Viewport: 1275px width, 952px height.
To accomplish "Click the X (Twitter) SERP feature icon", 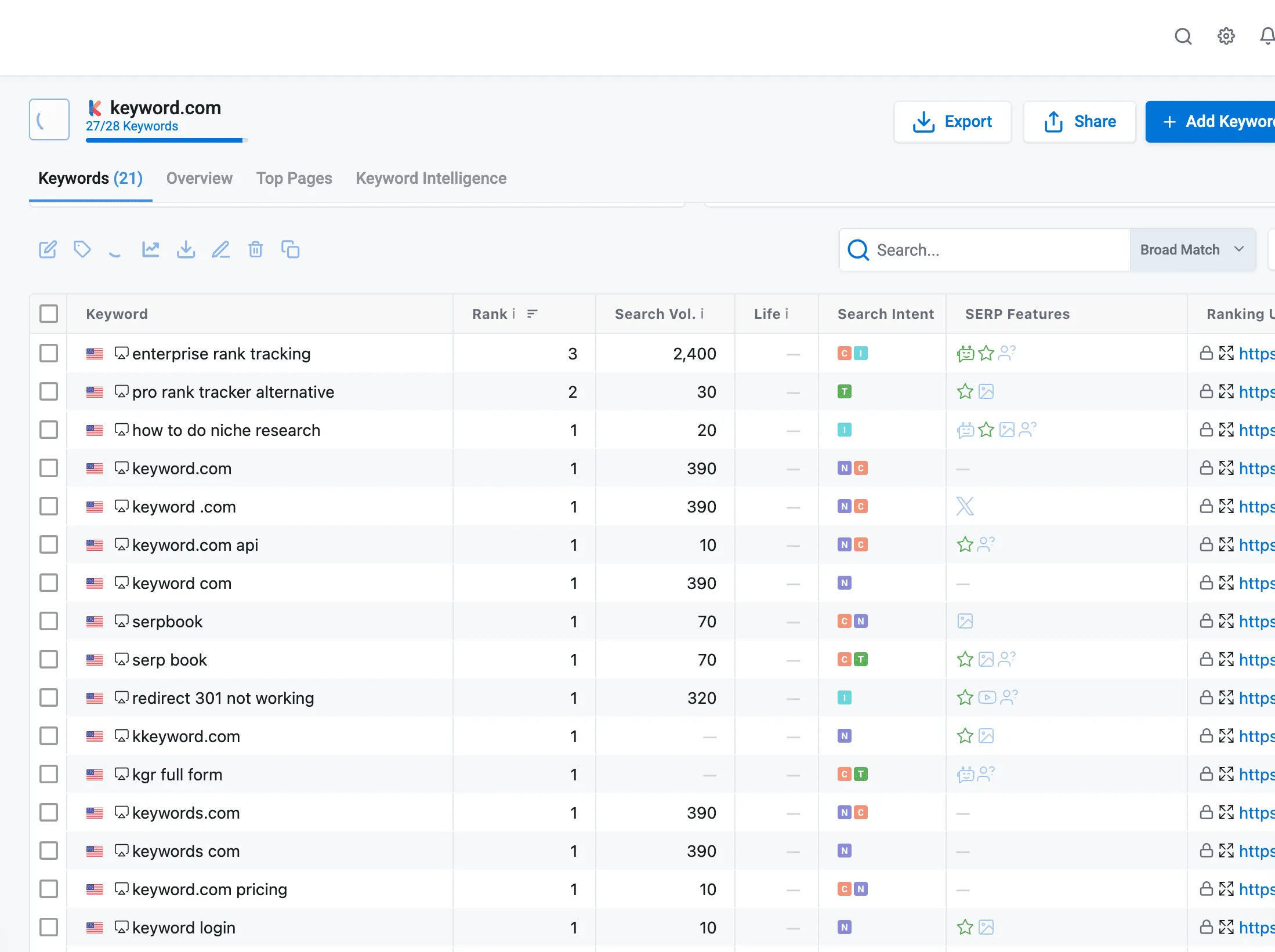I will 965,506.
